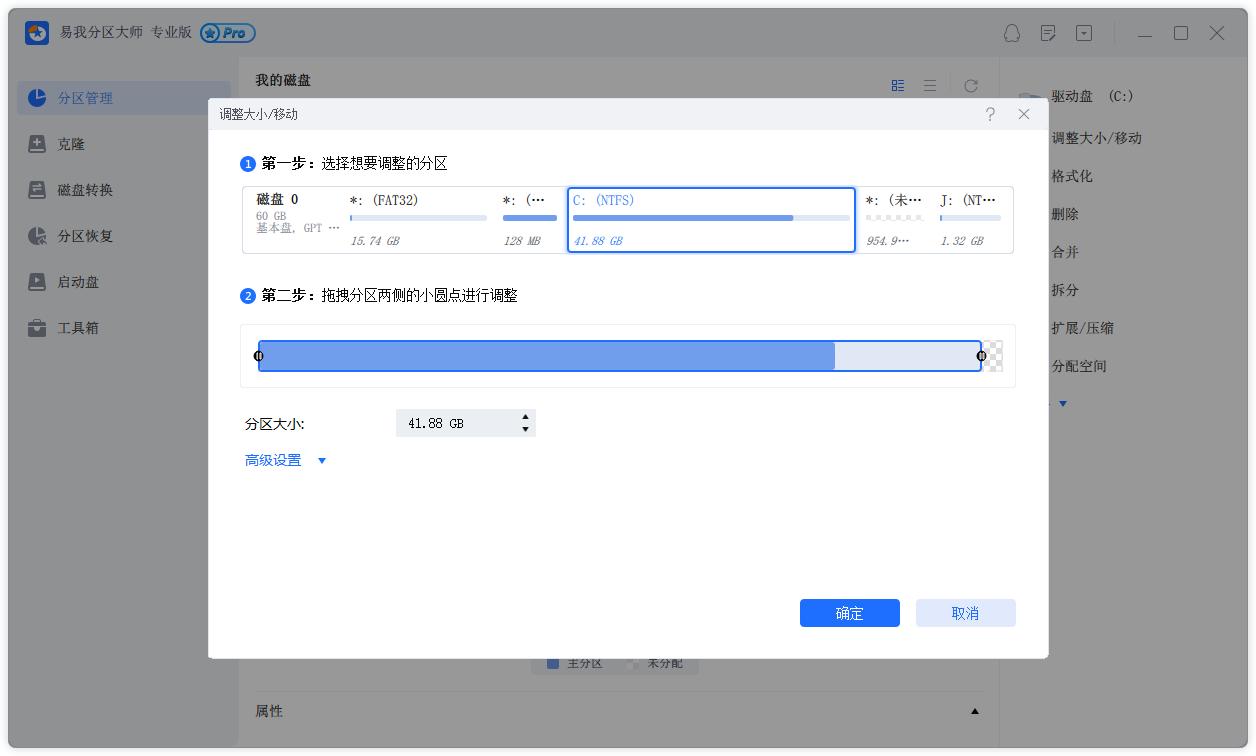
Task: Cancel the dialog with the 取消 button
Action: [x=965, y=612]
